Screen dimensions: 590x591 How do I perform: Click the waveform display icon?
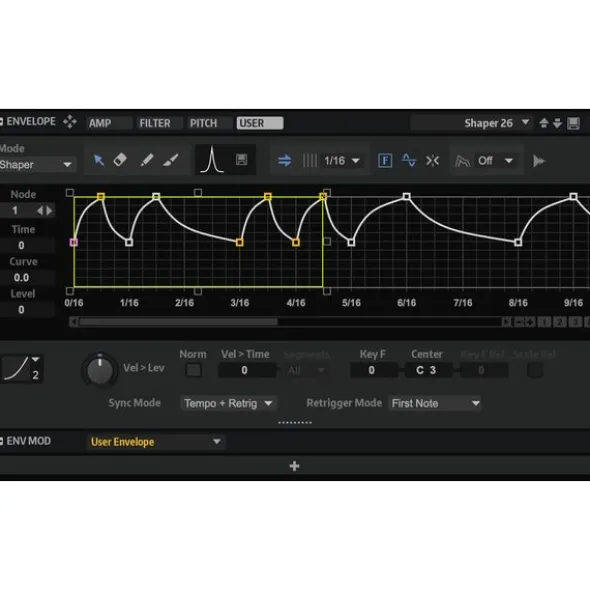coord(409,161)
